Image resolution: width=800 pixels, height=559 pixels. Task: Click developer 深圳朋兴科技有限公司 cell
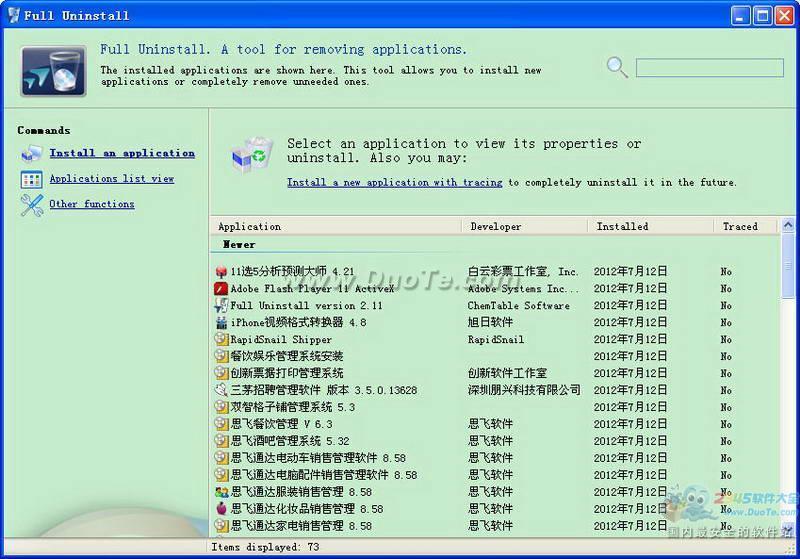pos(524,390)
